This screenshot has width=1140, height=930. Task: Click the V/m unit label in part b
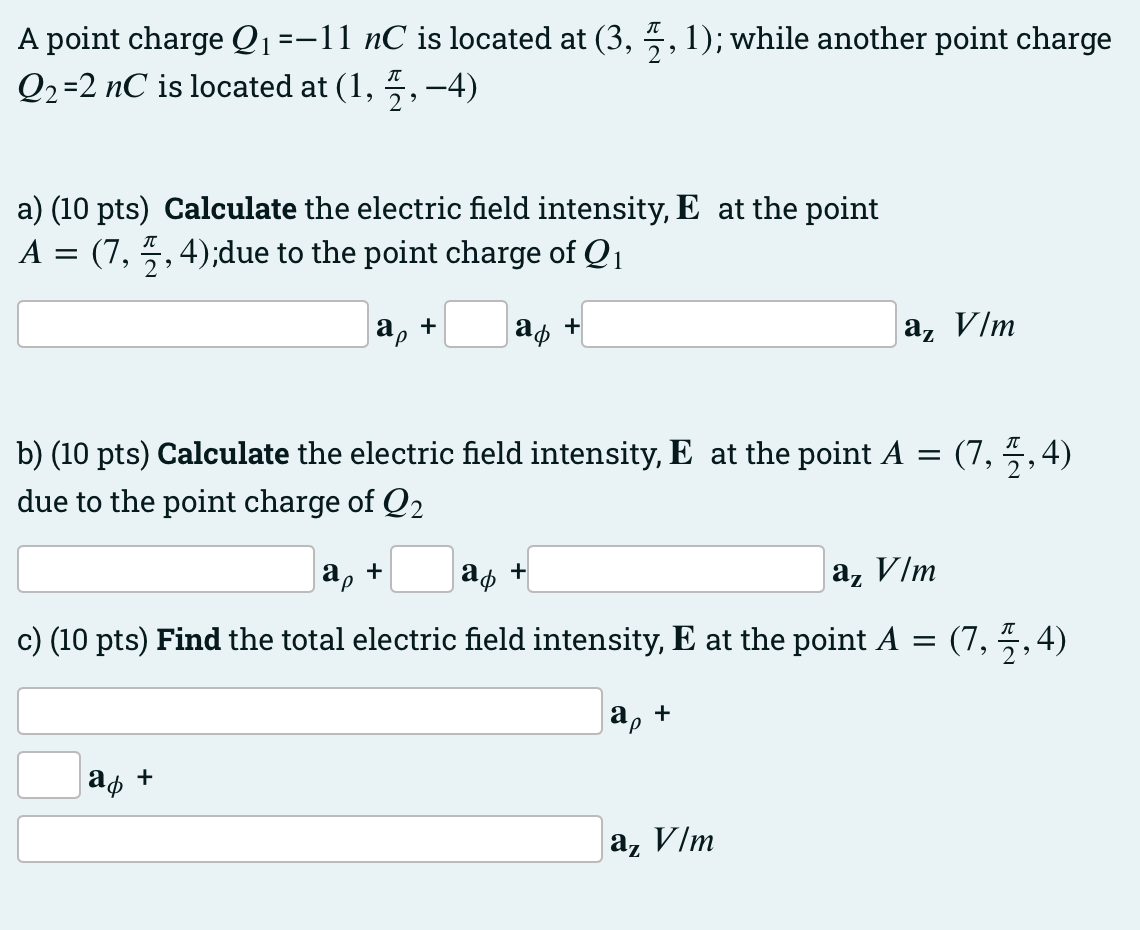(x=905, y=569)
